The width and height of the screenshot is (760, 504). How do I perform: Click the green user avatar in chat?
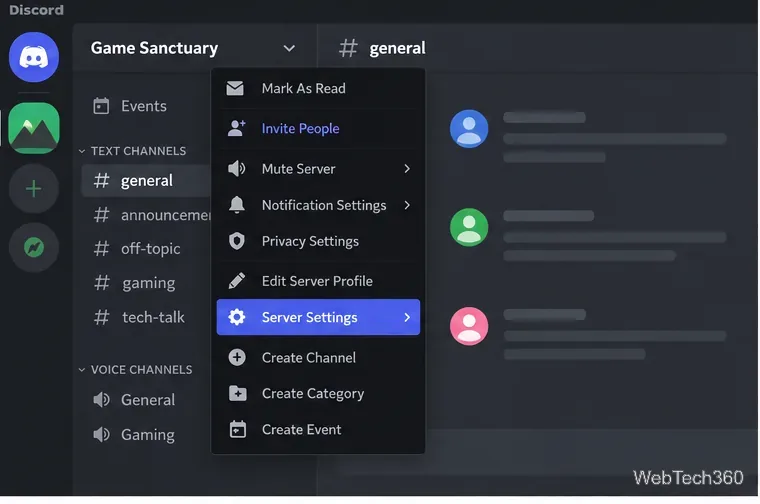click(469, 227)
